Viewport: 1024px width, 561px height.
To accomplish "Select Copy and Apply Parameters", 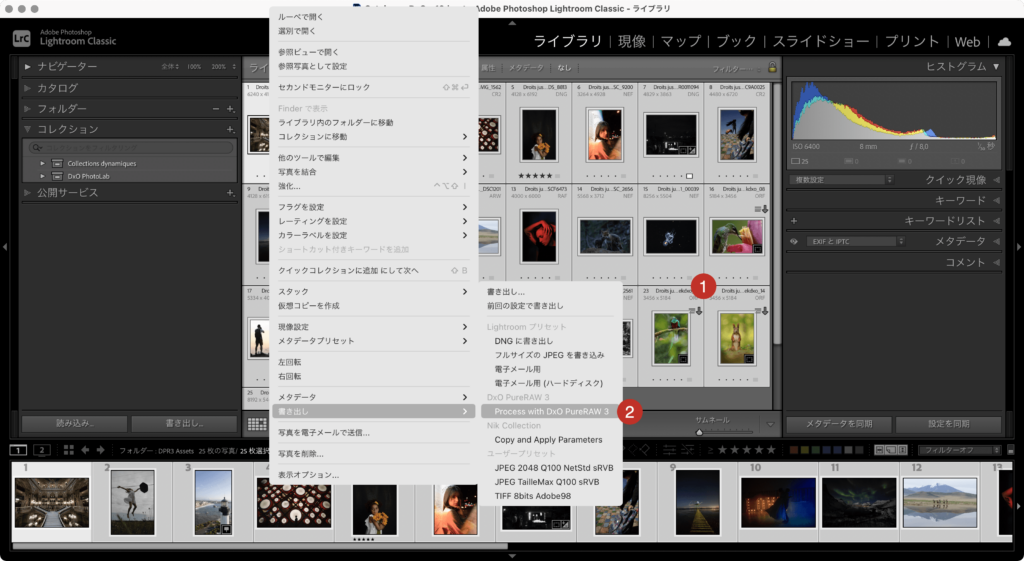I will tap(551, 440).
